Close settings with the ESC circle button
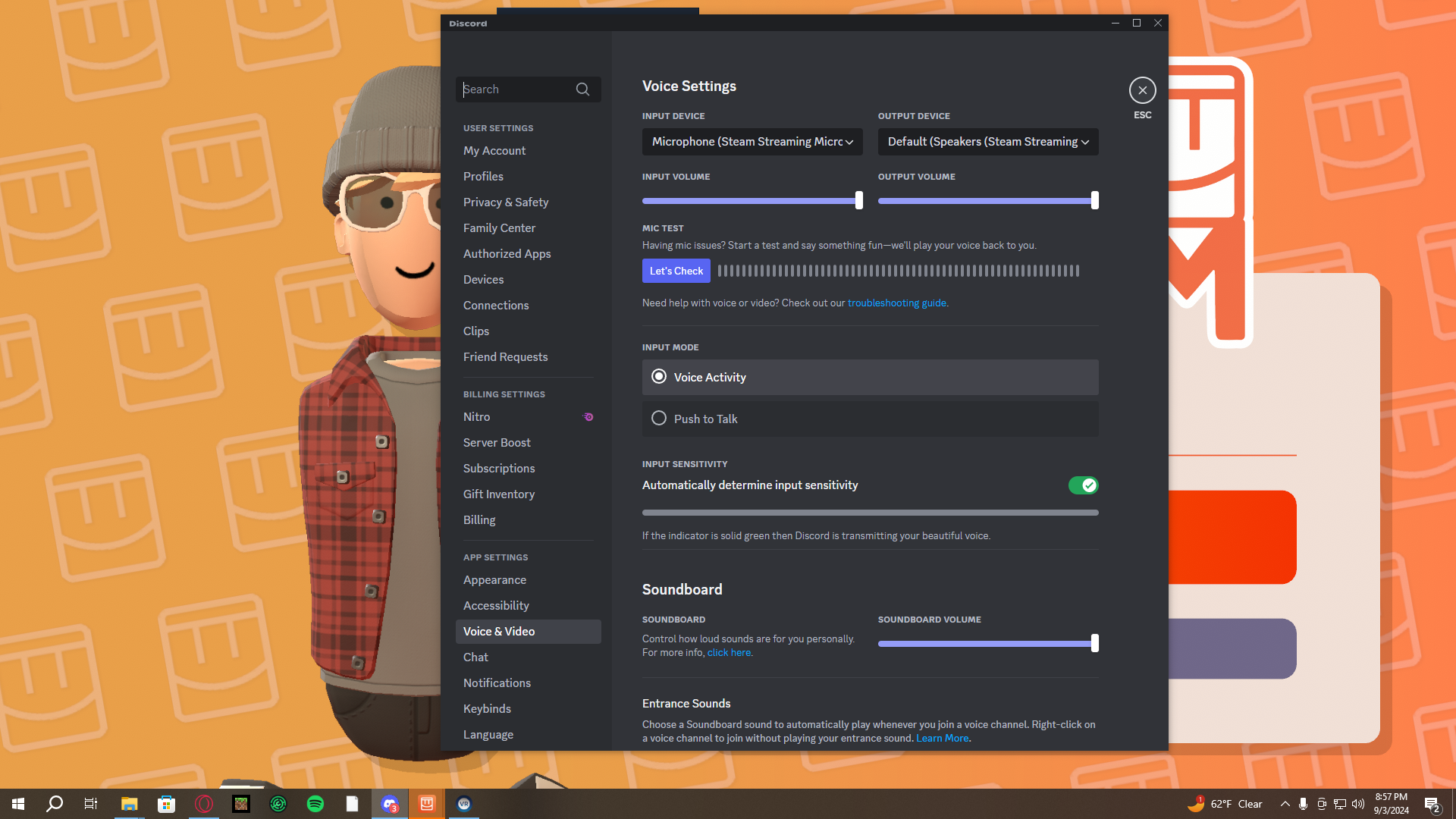Image resolution: width=1456 pixels, height=819 pixels. [x=1142, y=90]
